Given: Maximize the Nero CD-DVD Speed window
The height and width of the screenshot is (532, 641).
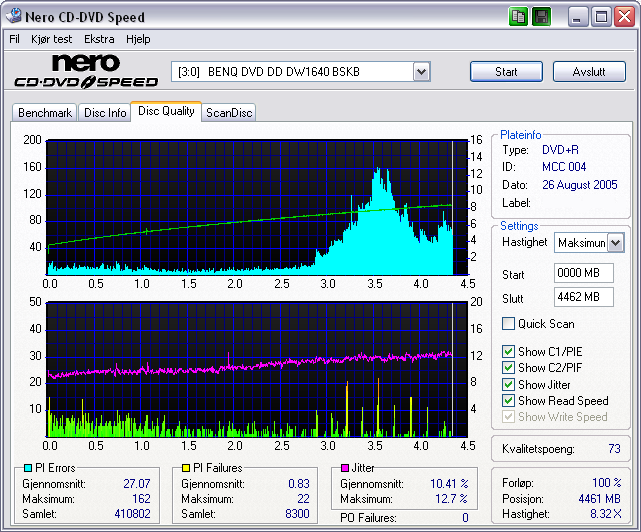Looking at the screenshot, I should [601, 17].
